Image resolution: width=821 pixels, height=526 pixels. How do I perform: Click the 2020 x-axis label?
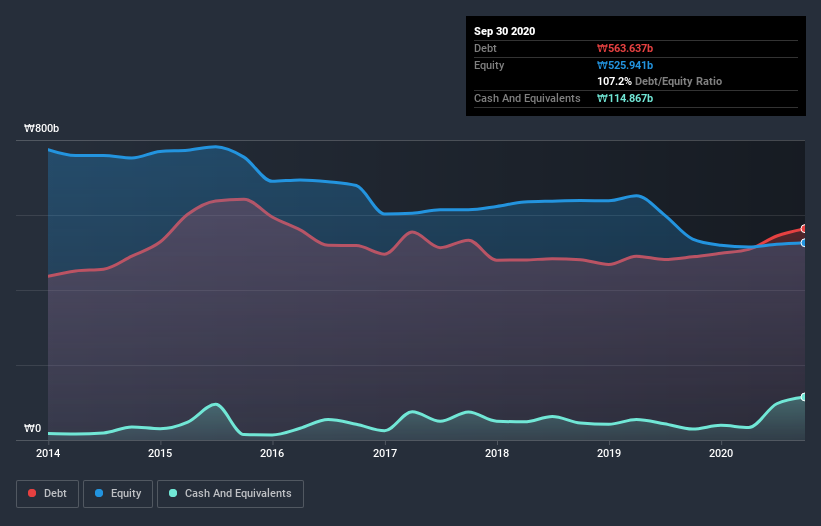[721, 453]
